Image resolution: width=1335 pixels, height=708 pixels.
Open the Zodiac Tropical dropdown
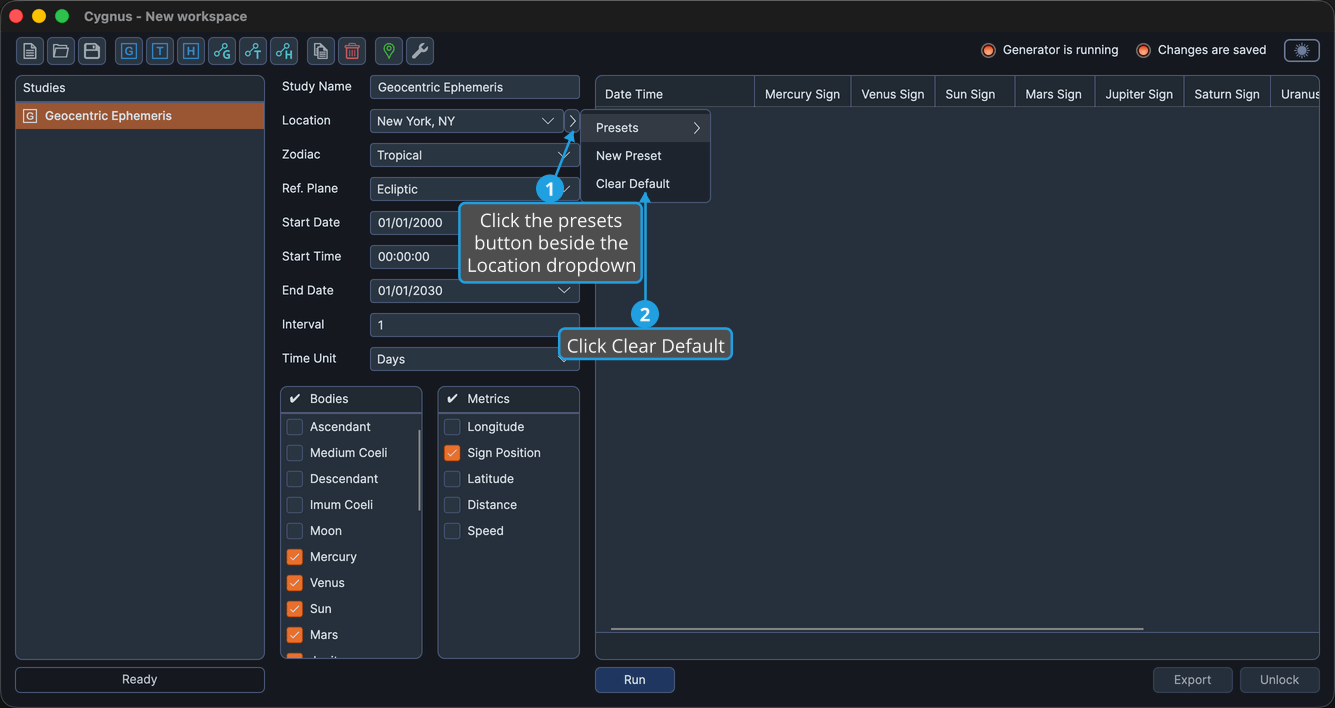point(474,155)
